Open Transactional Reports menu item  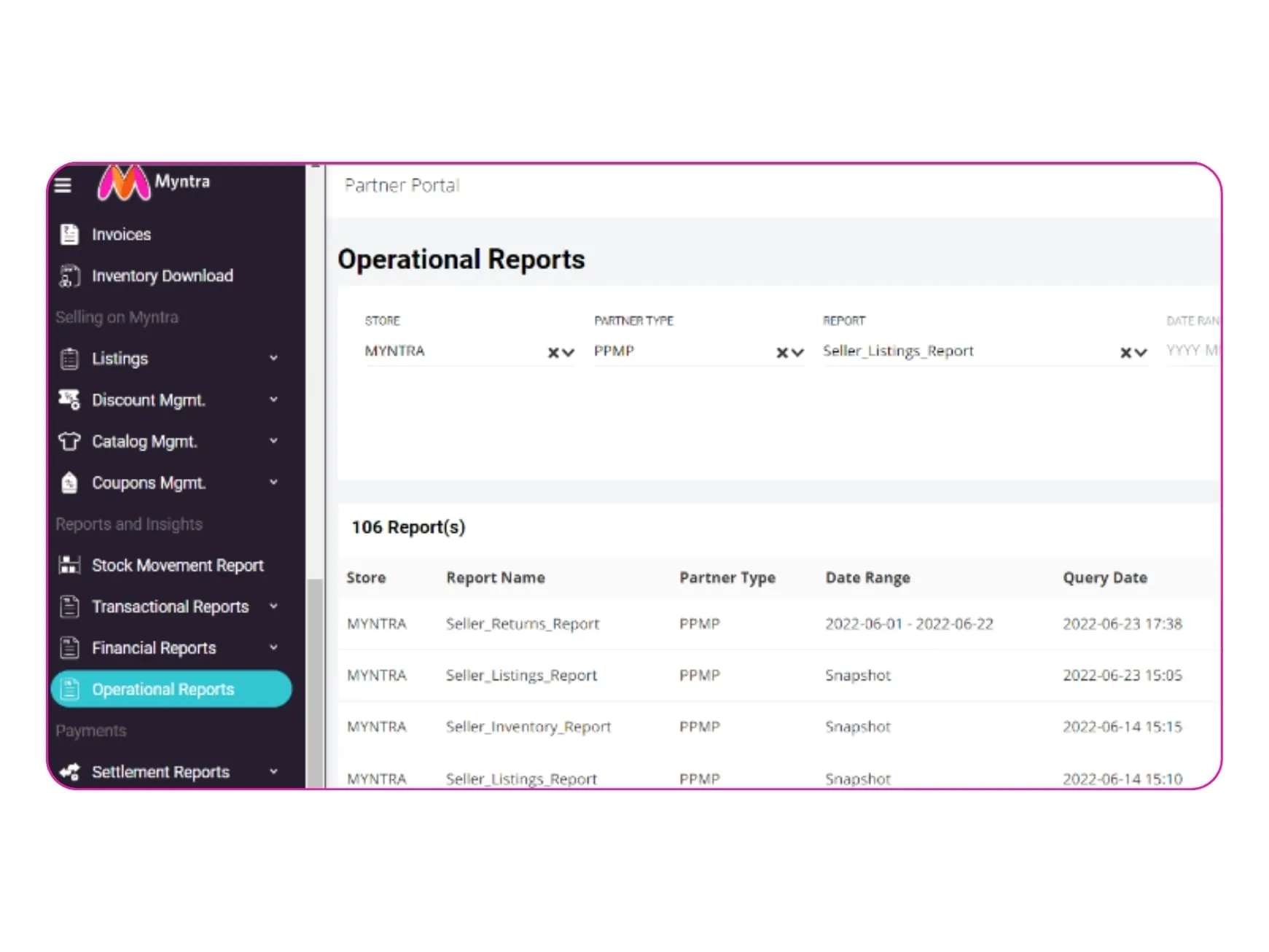171,606
